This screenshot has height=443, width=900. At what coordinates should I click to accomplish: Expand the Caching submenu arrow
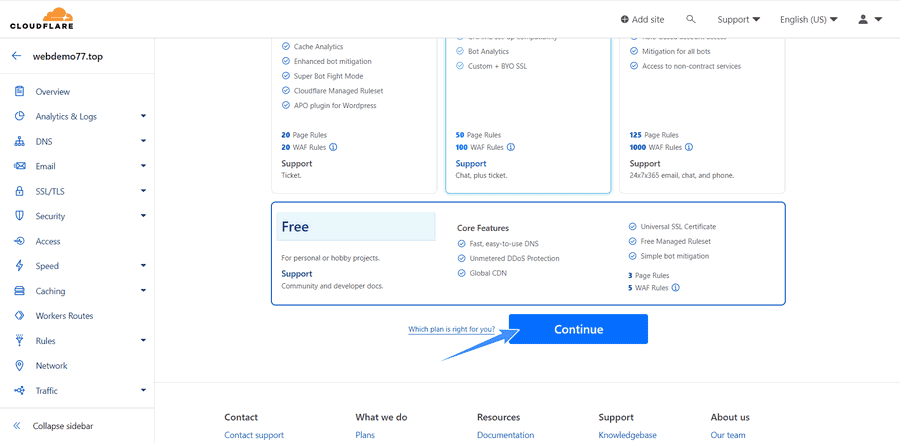[x=143, y=290]
